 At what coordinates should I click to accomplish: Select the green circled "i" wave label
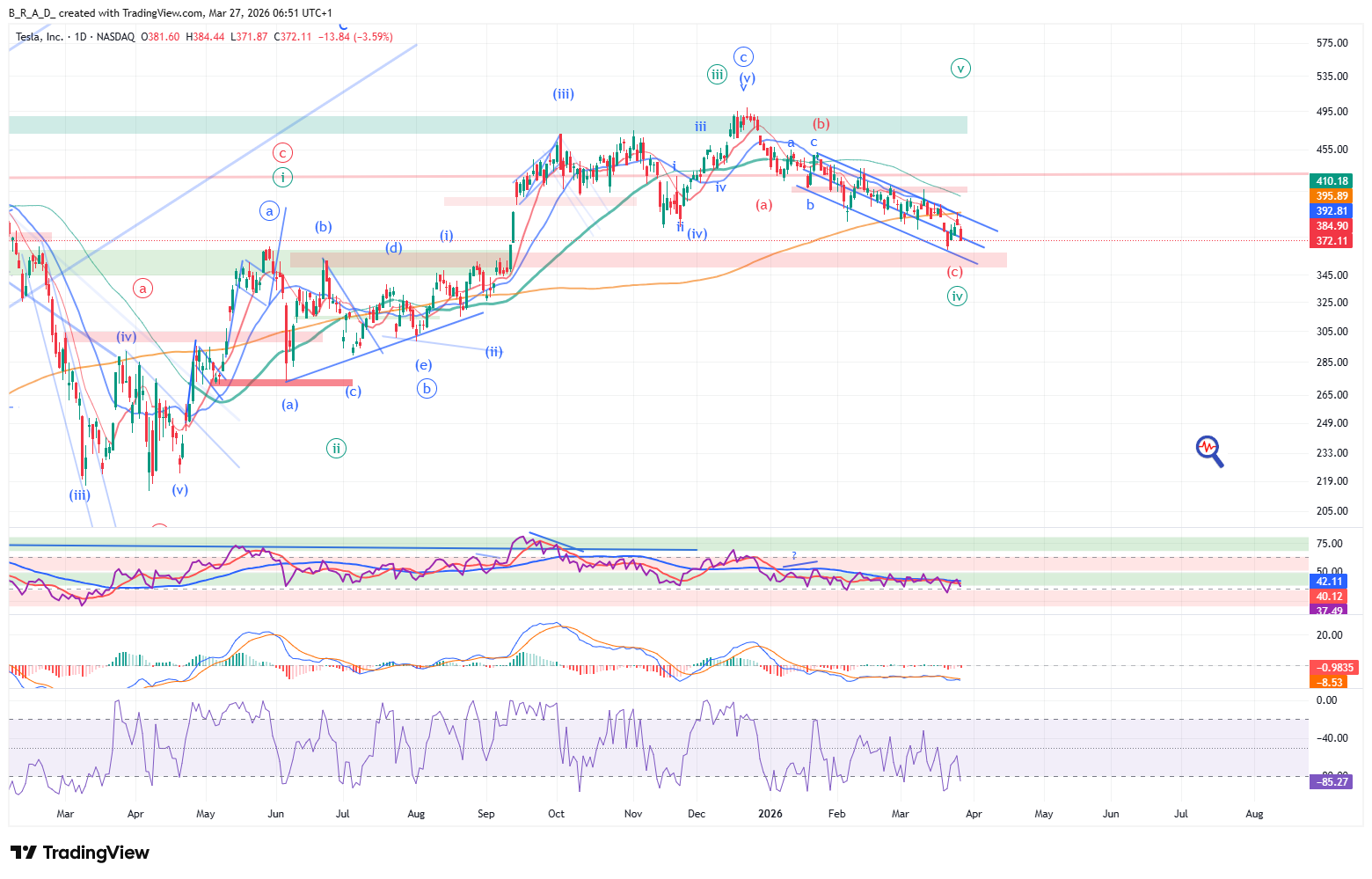(282, 178)
